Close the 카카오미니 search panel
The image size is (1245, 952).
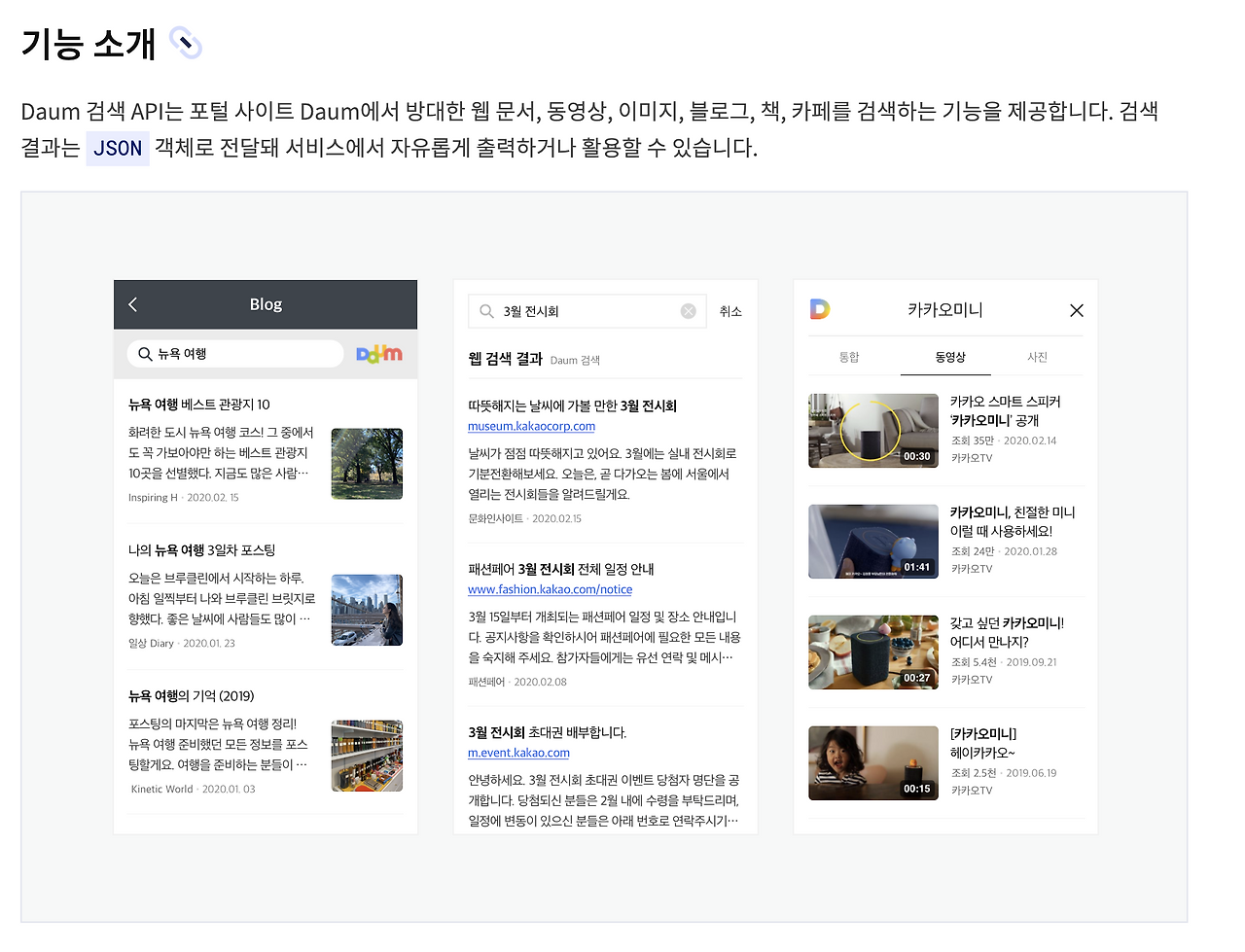tap(1077, 310)
